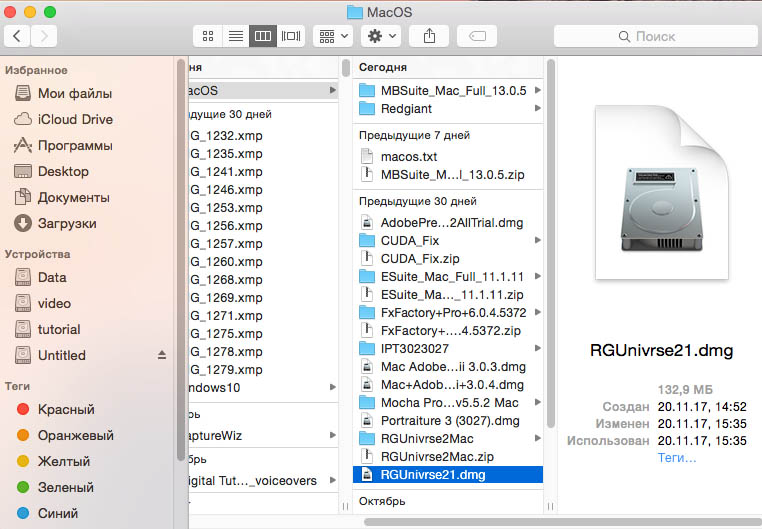Expand the ESuite_Mac_Full_11.1.11 folder arrow
762x529 pixels.
(x=537, y=276)
